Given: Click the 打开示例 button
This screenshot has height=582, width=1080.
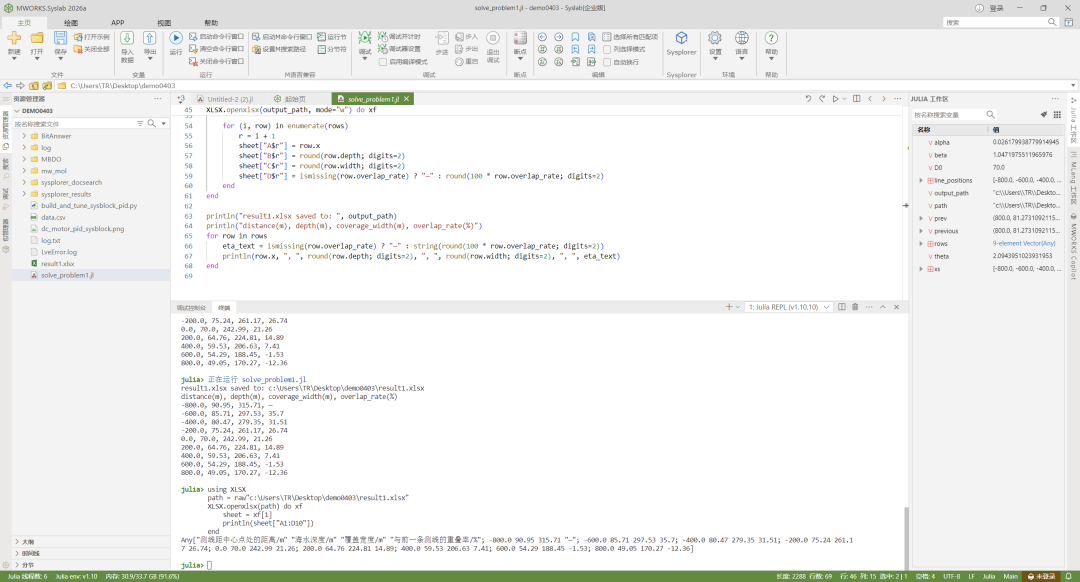Looking at the screenshot, I should pos(92,37).
